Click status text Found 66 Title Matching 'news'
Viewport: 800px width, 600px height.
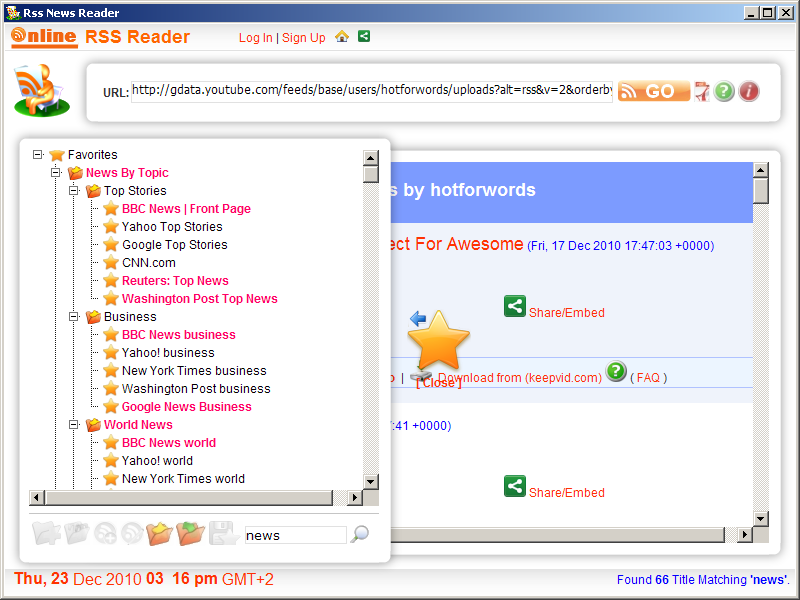click(x=703, y=580)
